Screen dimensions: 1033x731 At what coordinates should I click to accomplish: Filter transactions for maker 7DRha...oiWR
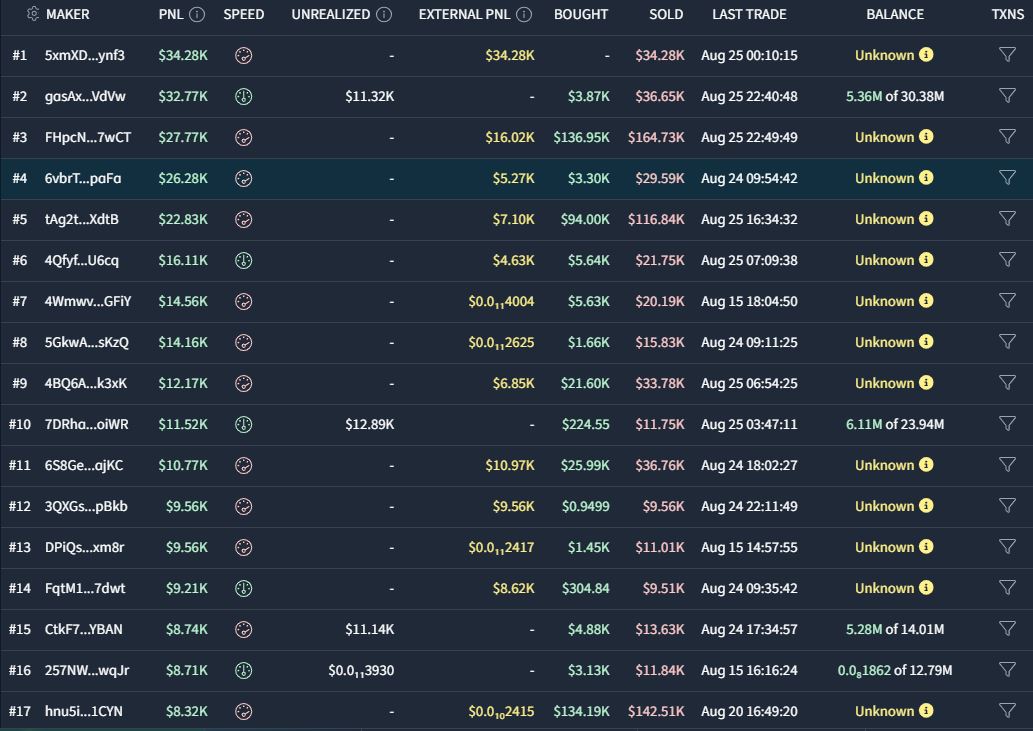click(1007, 423)
